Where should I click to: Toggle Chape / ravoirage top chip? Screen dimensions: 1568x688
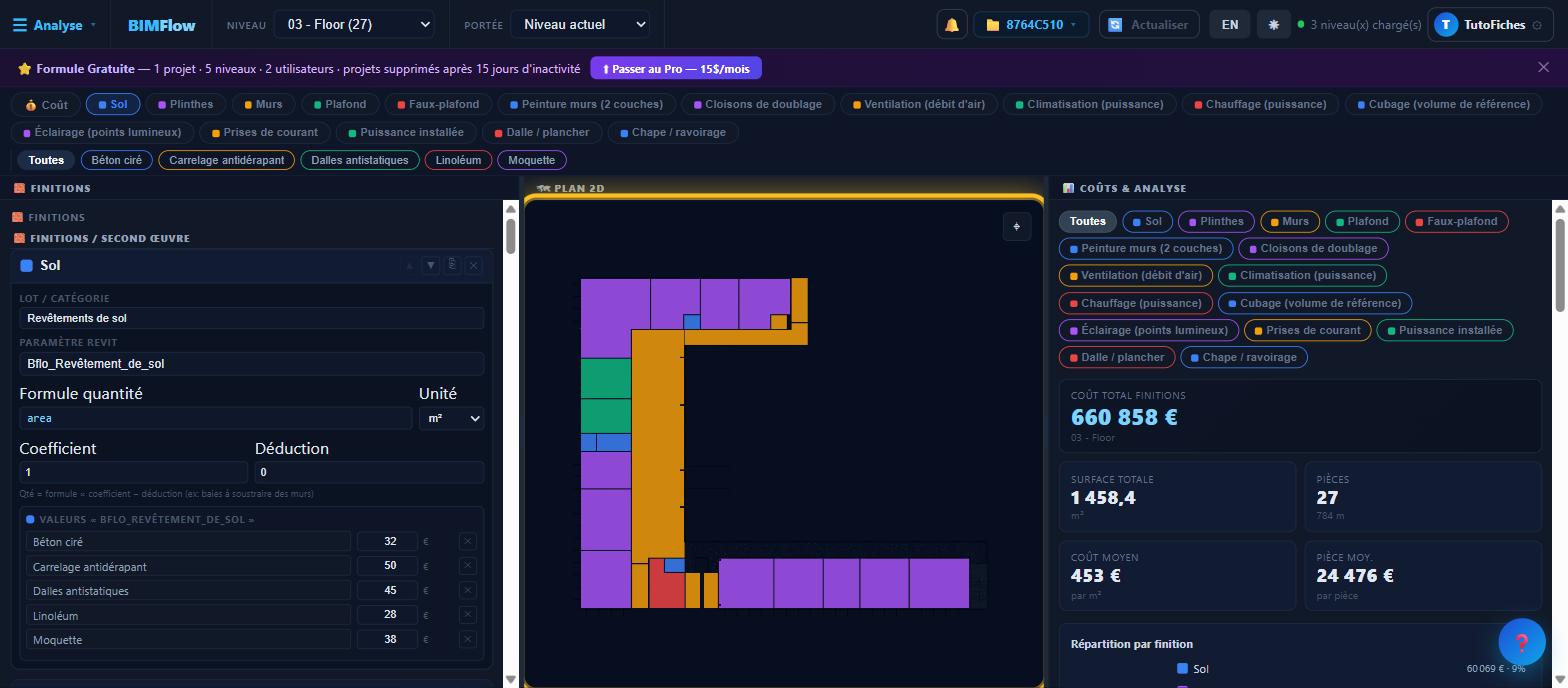pyautogui.click(x=674, y=132)
